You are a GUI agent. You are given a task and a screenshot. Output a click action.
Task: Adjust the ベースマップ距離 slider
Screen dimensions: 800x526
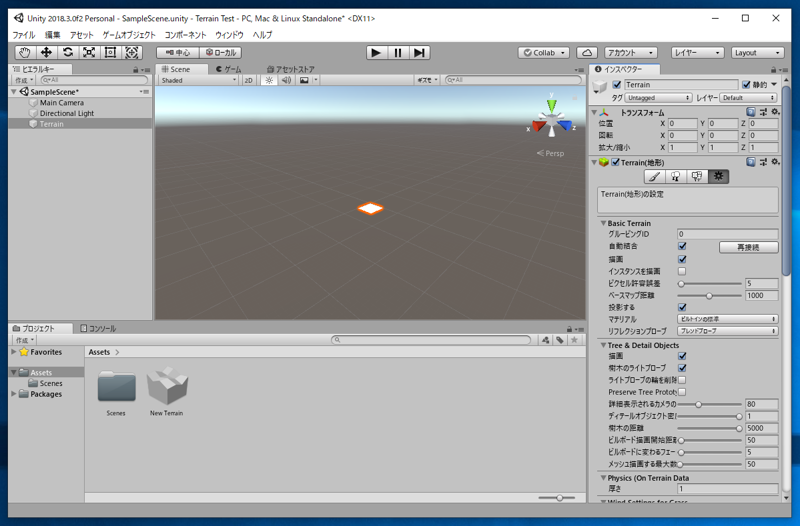click(710, 295)
